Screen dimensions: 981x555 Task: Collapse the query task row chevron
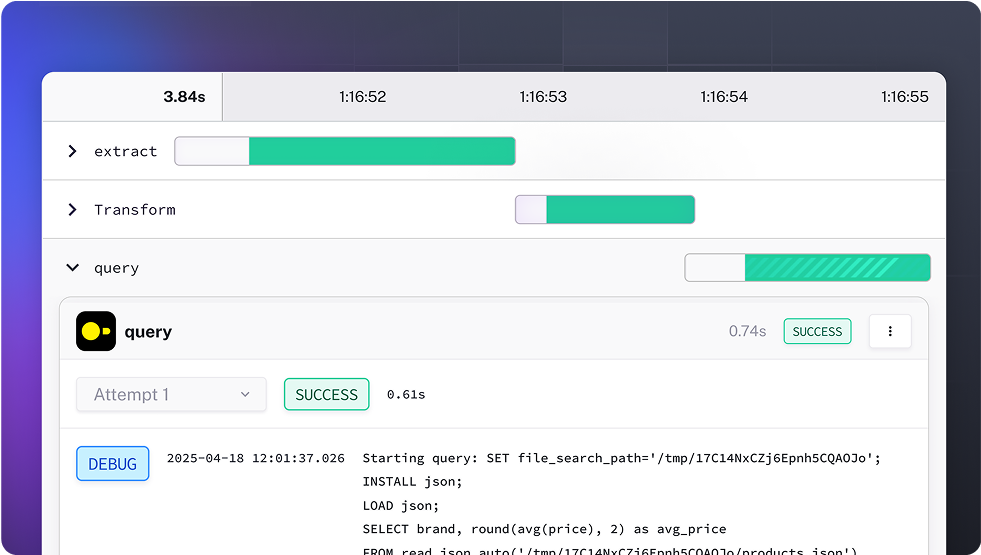click(x=72, y=268)
